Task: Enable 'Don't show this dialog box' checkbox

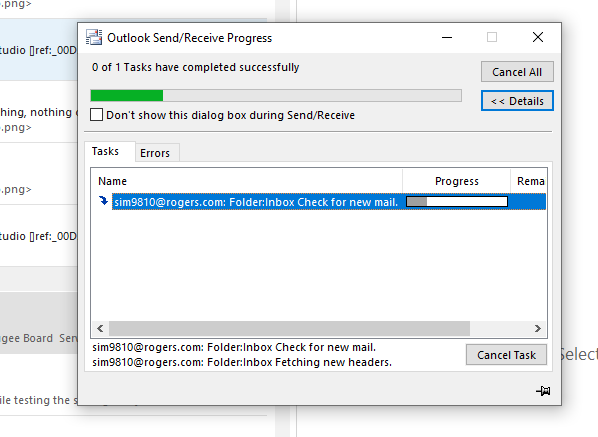Action: (x=96, y=115)
